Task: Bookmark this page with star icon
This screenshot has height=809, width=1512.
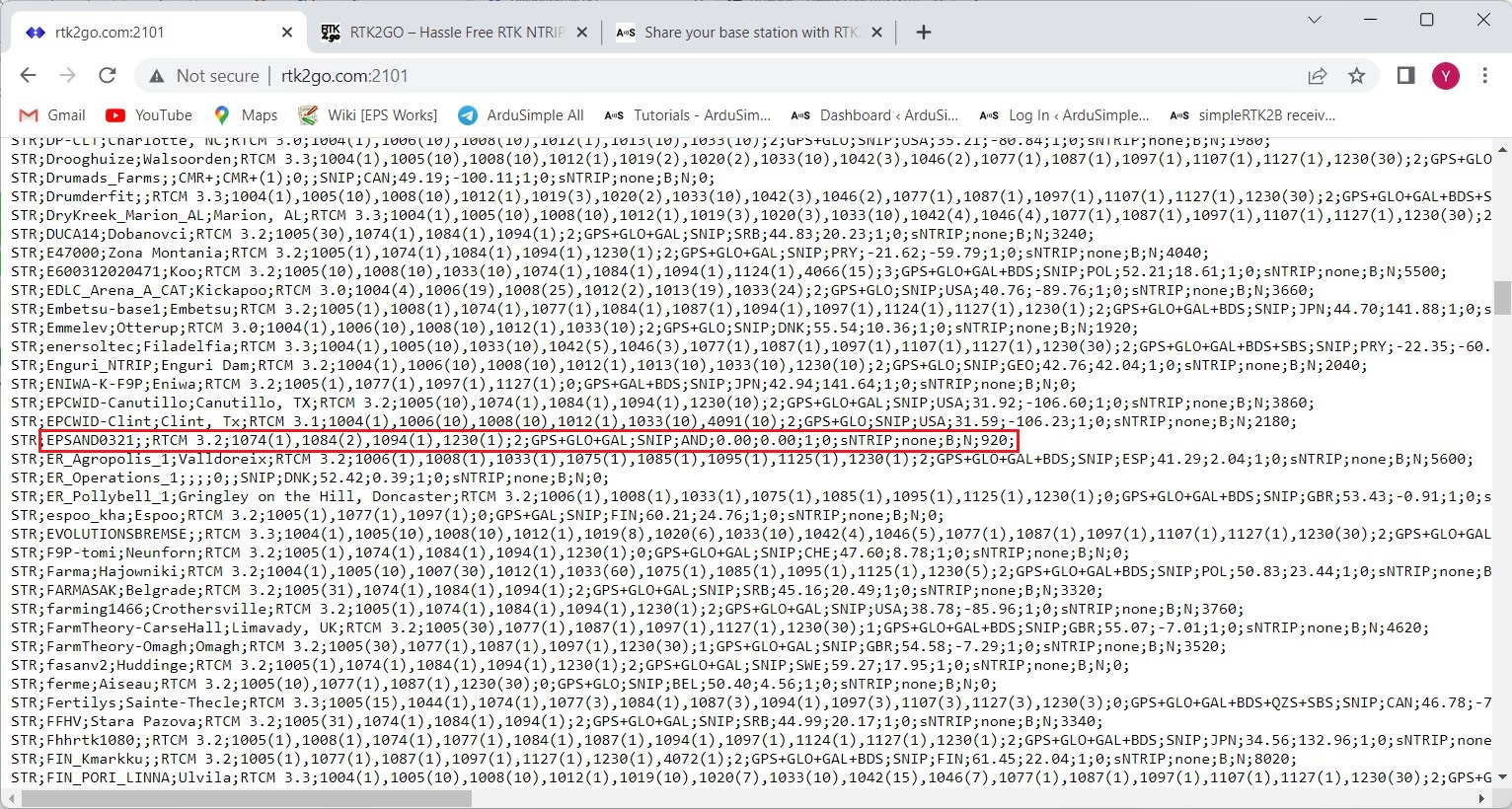Action: [1357, 76]
